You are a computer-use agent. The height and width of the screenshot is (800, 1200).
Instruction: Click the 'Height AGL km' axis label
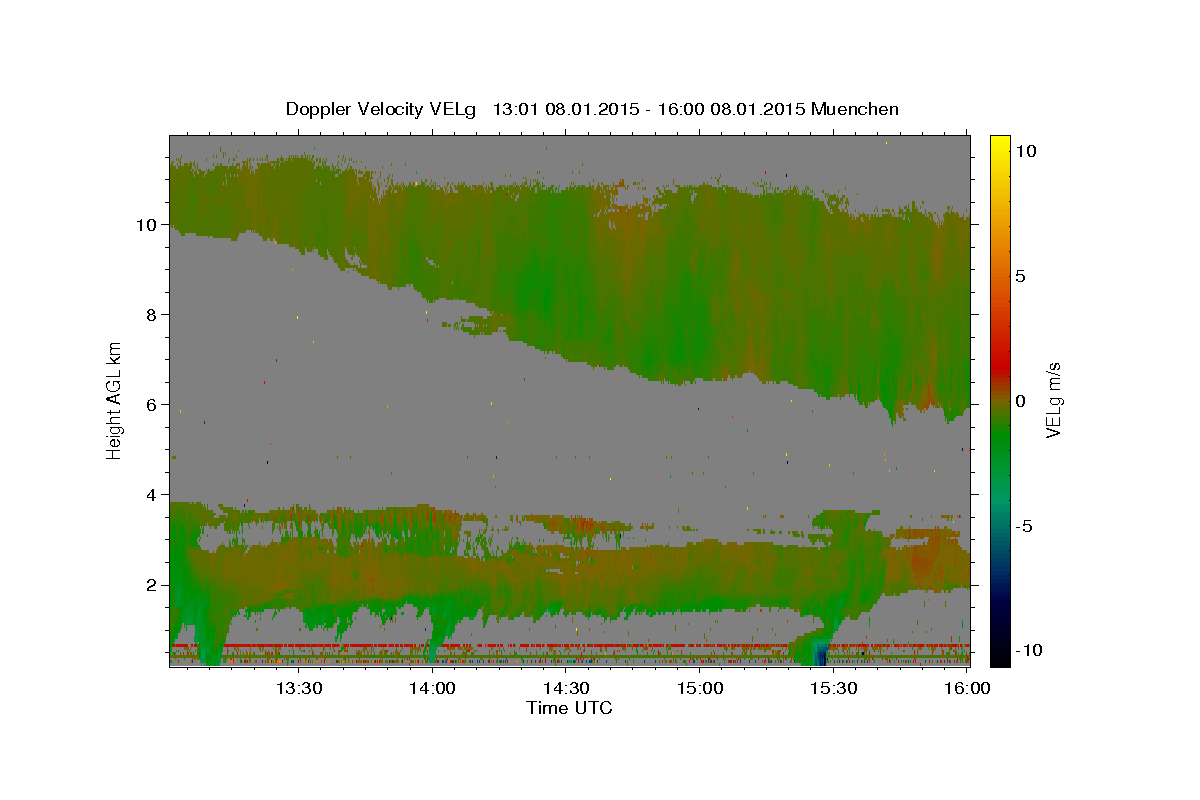tap(115, 400)
